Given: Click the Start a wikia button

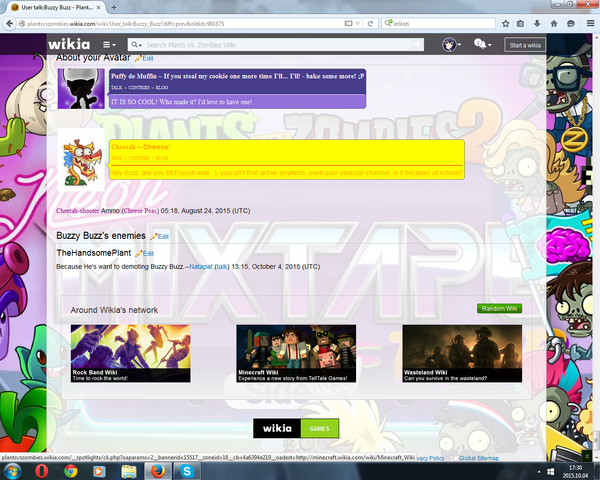Looking at the screenshot, I should click(525, 45).
